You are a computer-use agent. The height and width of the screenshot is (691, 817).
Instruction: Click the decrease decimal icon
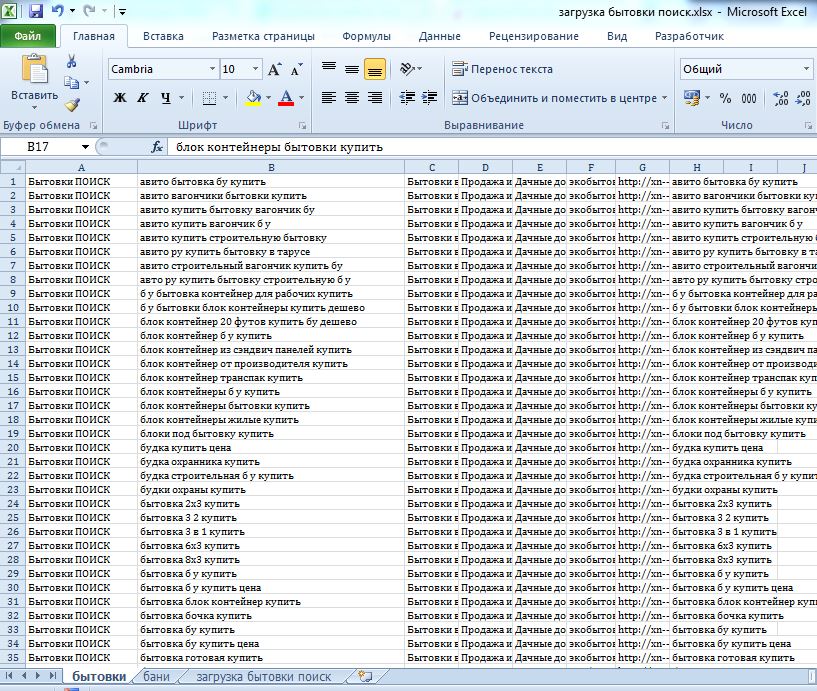point(802,98)
